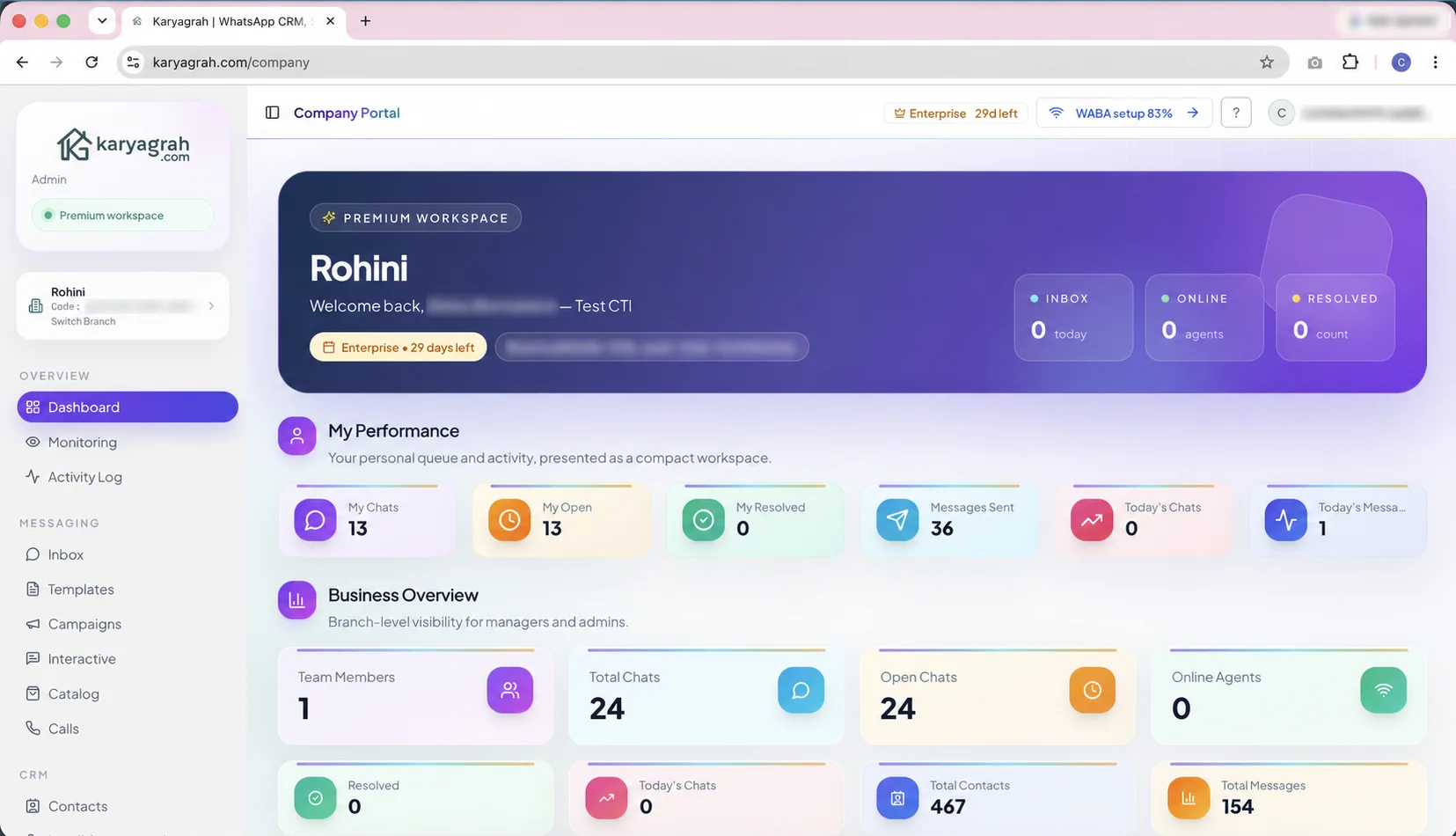Open Templates in the sidebar

pyautogui.click(x=128, y=590)
